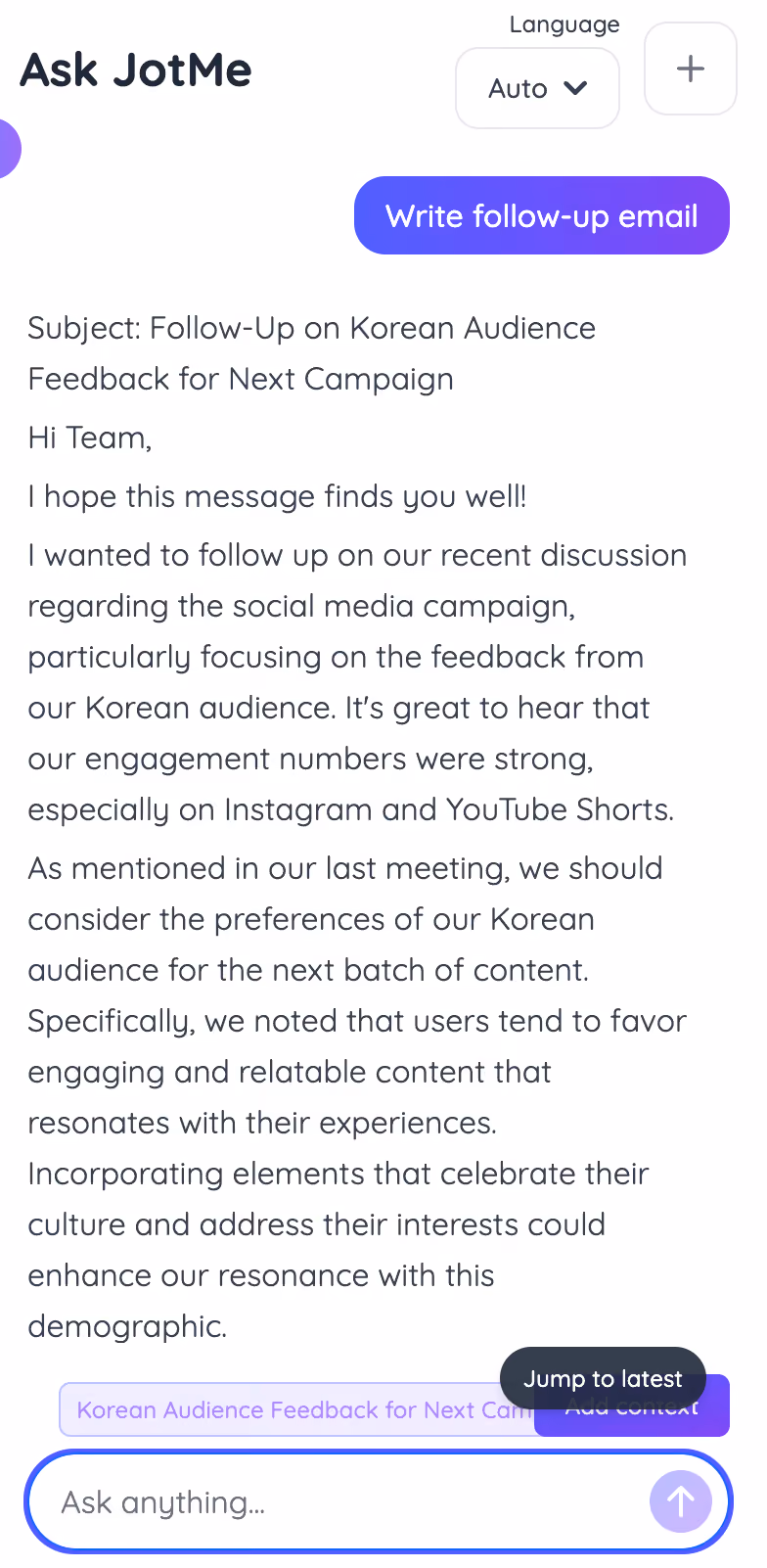Click the Ask JotMe heading
Screen dimensions: 767x1568
136,69
